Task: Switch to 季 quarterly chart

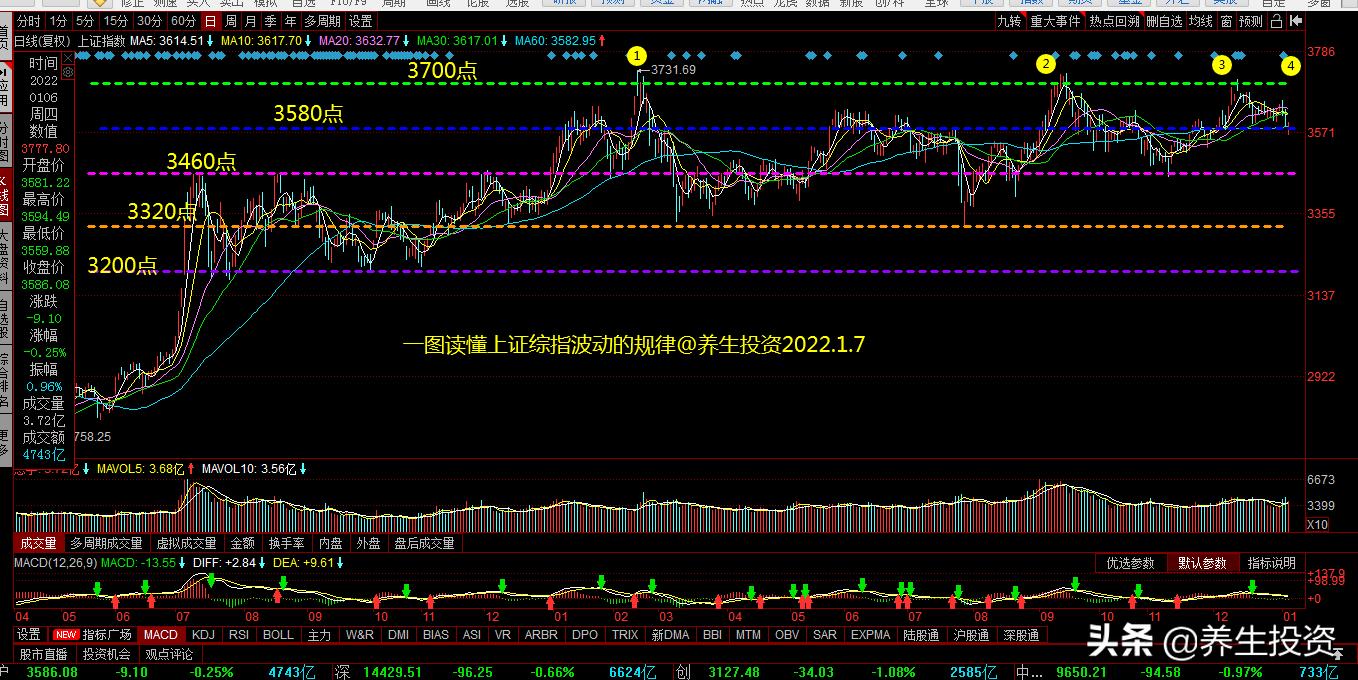Action: click(271, 21)
